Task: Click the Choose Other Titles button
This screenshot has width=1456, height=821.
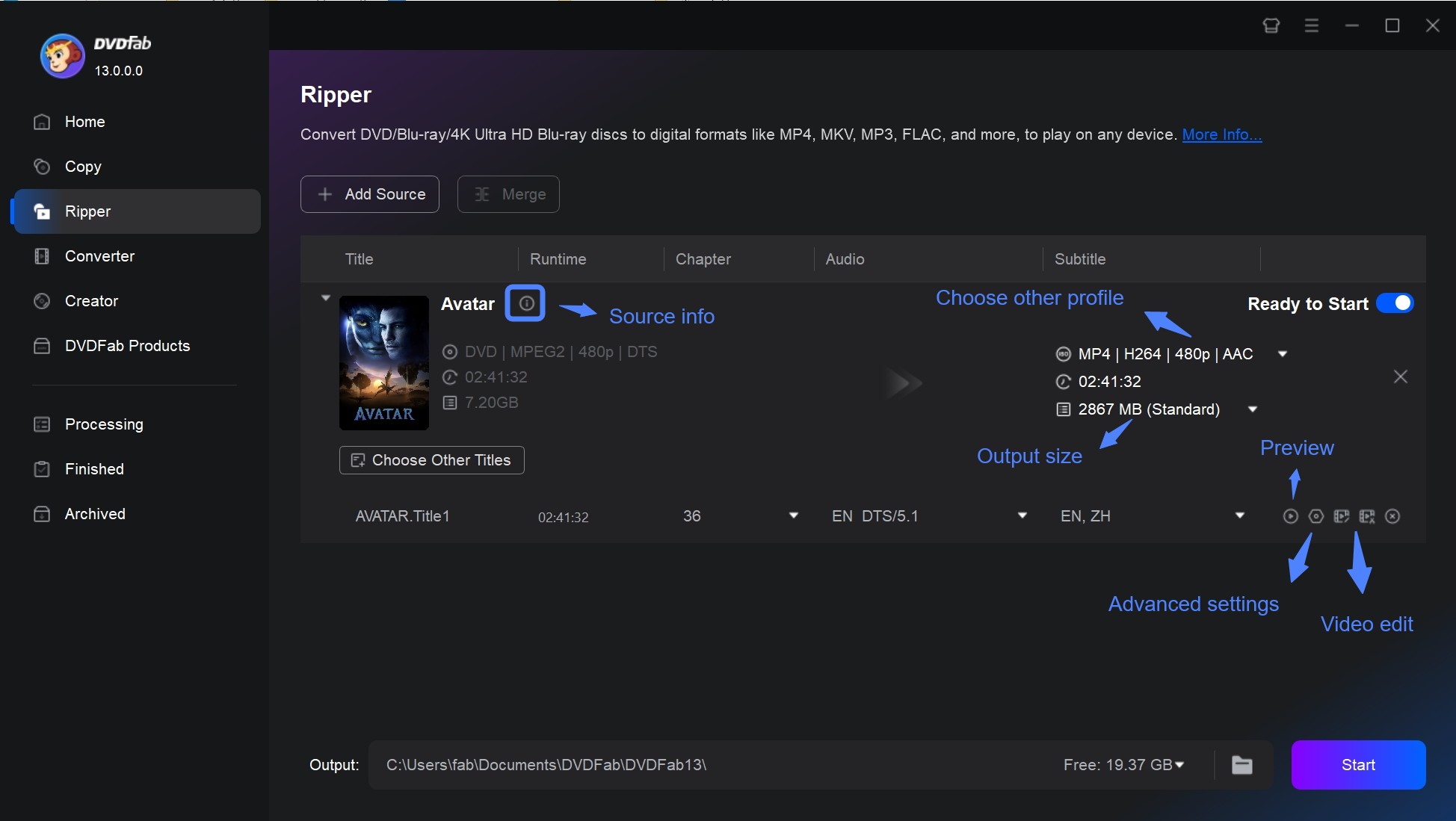Action: [432, 460]
